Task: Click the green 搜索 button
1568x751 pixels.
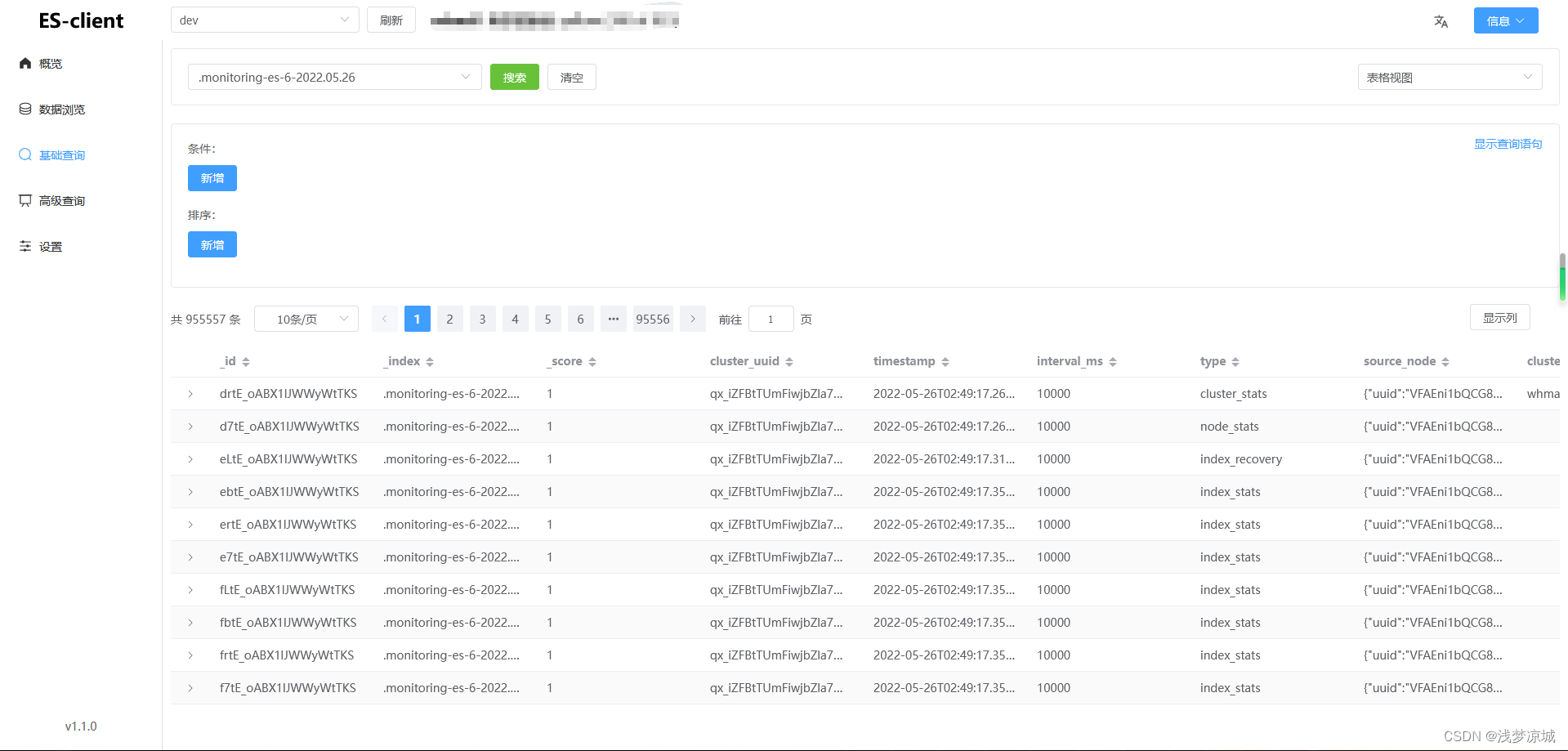Action: click(x=514, y=77)
